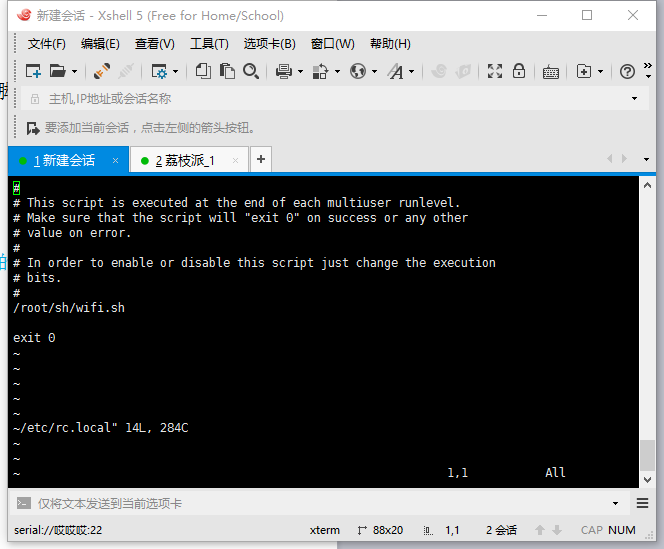Click the Copy icon in toolbar
Image resolution: width=664 pixels, height=549 pixels.
click(x=203, y=71)
